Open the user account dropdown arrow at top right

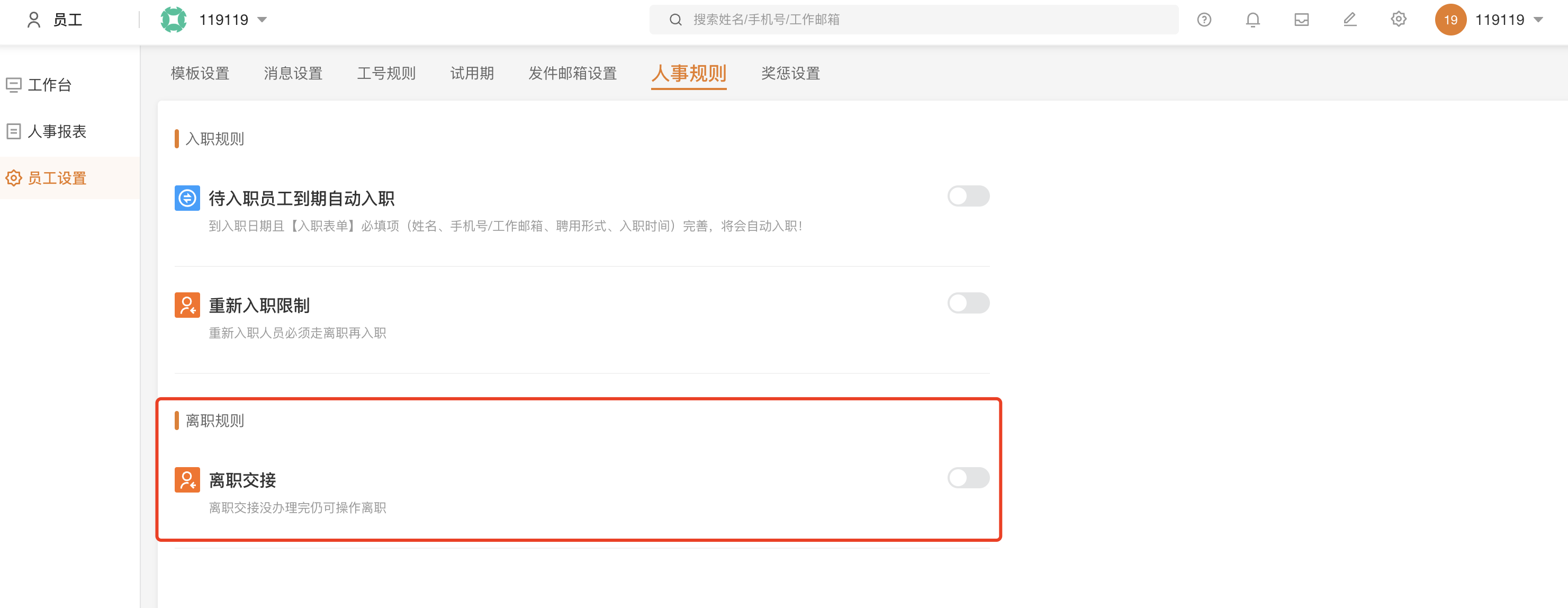point(1538,20)
